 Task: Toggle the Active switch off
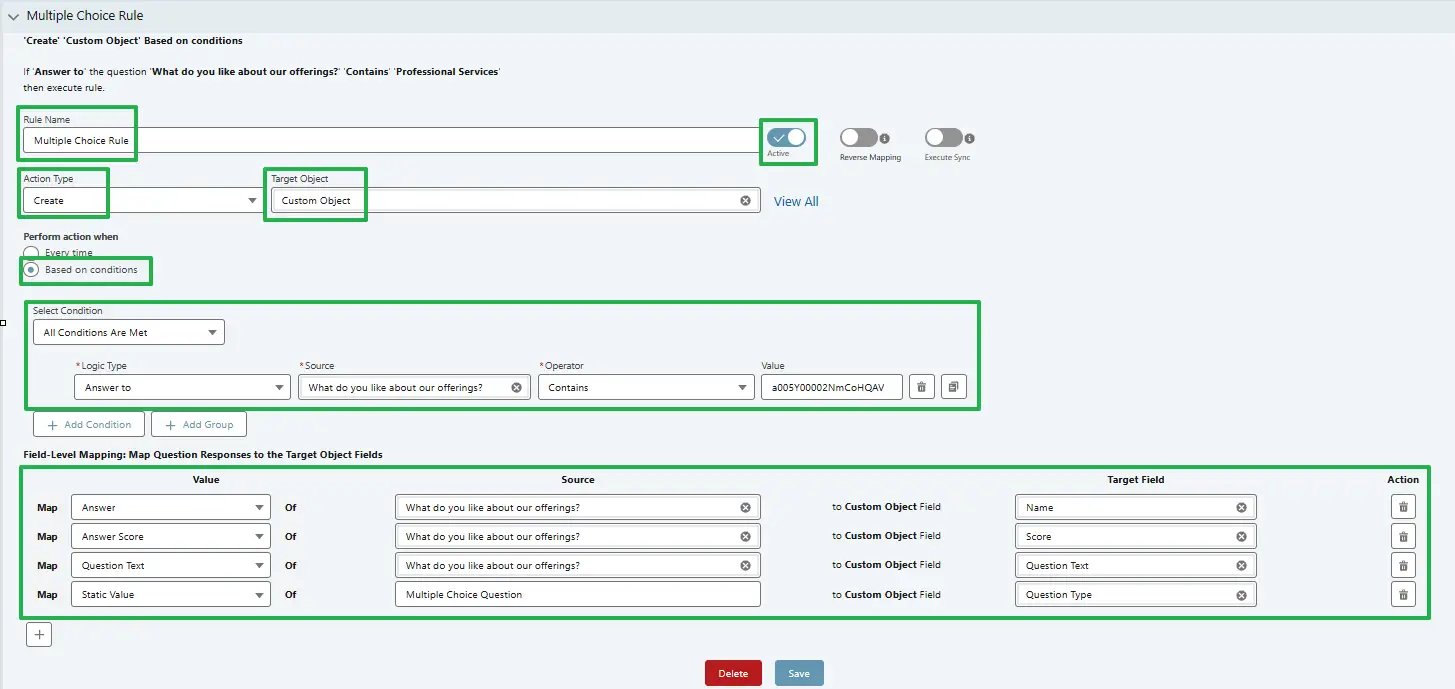click(x=786, y=137)
